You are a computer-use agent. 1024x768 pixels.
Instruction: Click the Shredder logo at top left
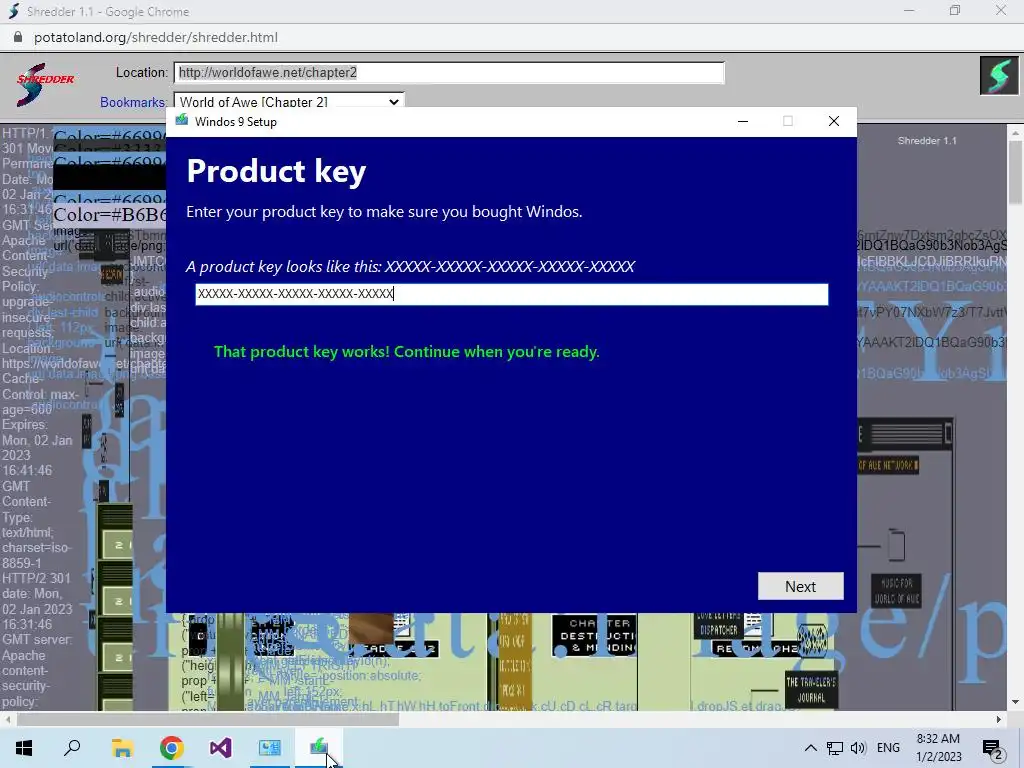click(x=44, y=84)
